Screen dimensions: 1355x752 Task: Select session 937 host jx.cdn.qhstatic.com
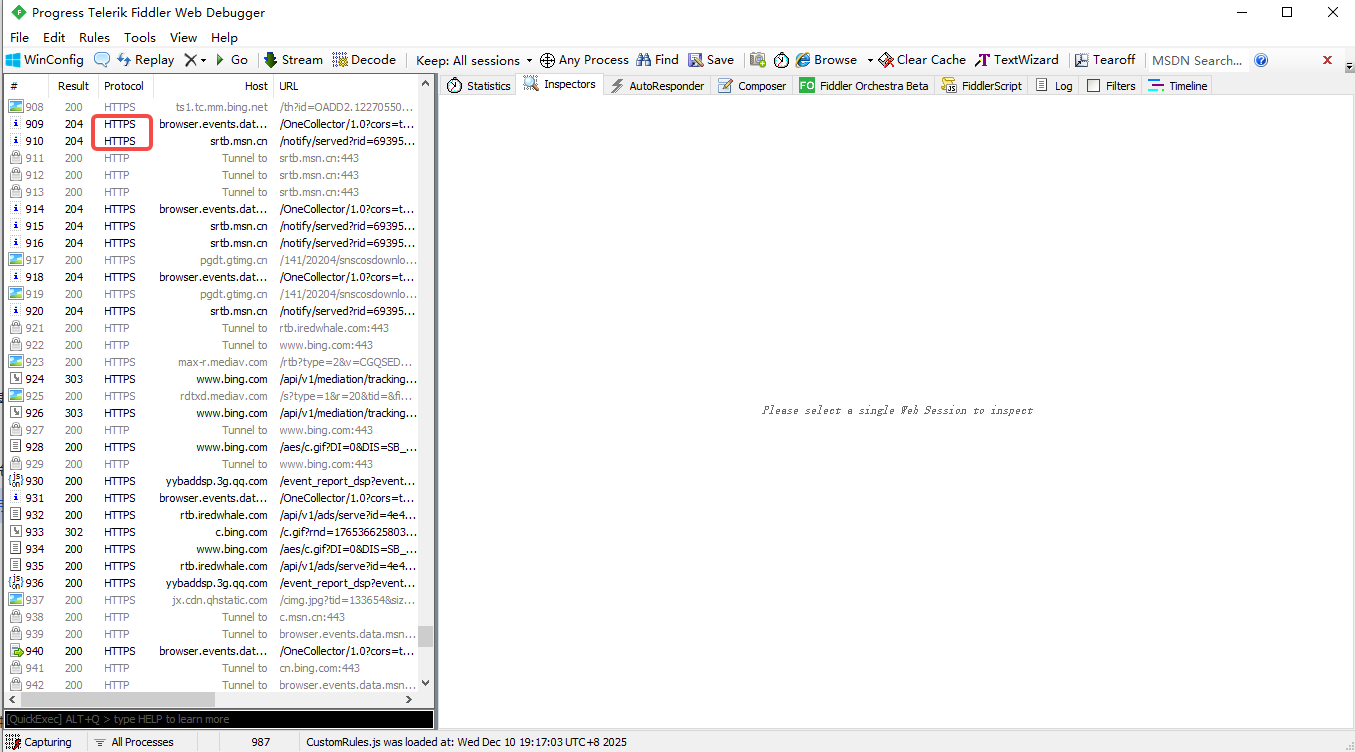click(211, 600)
